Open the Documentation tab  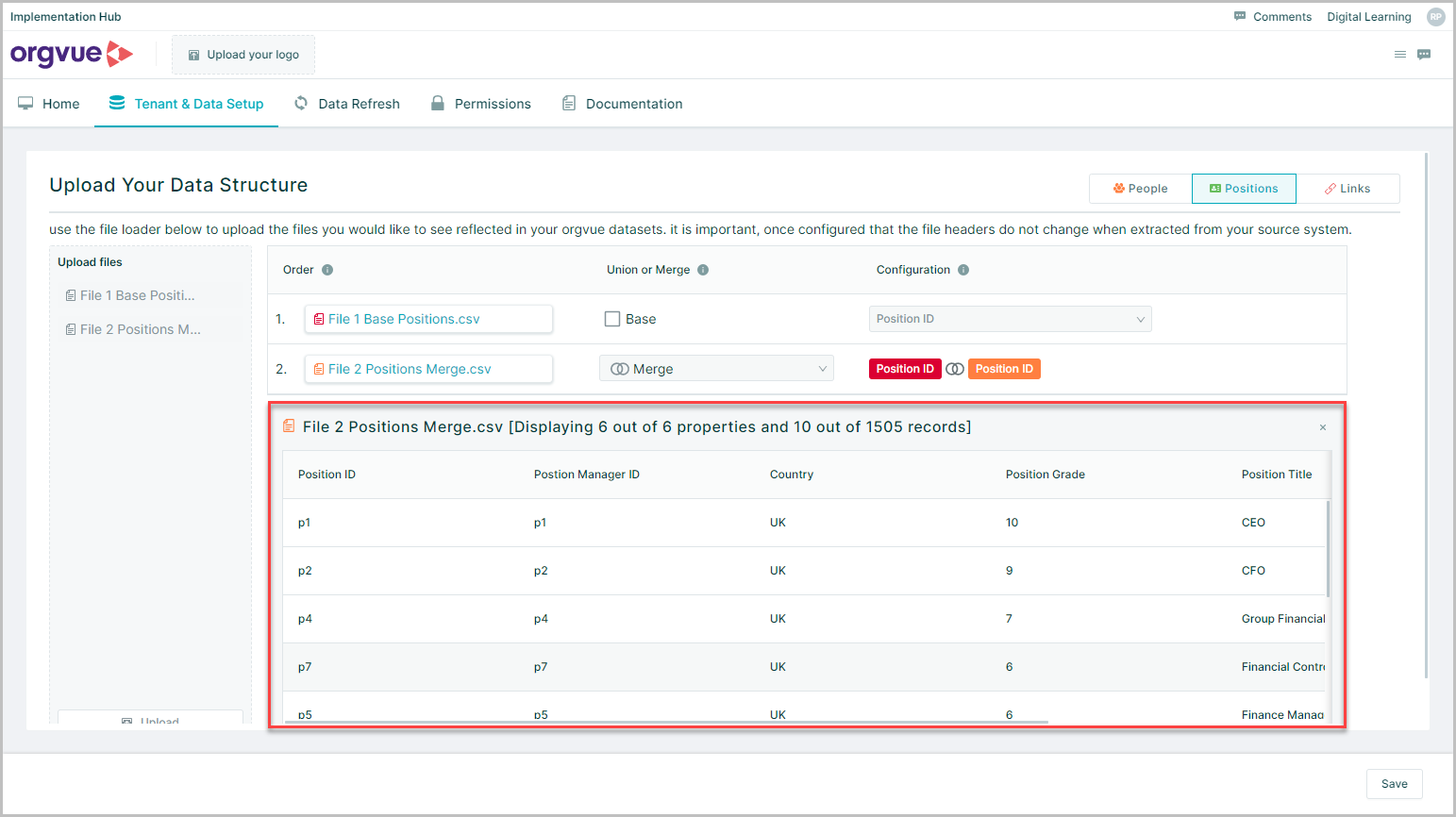[623, 104]
